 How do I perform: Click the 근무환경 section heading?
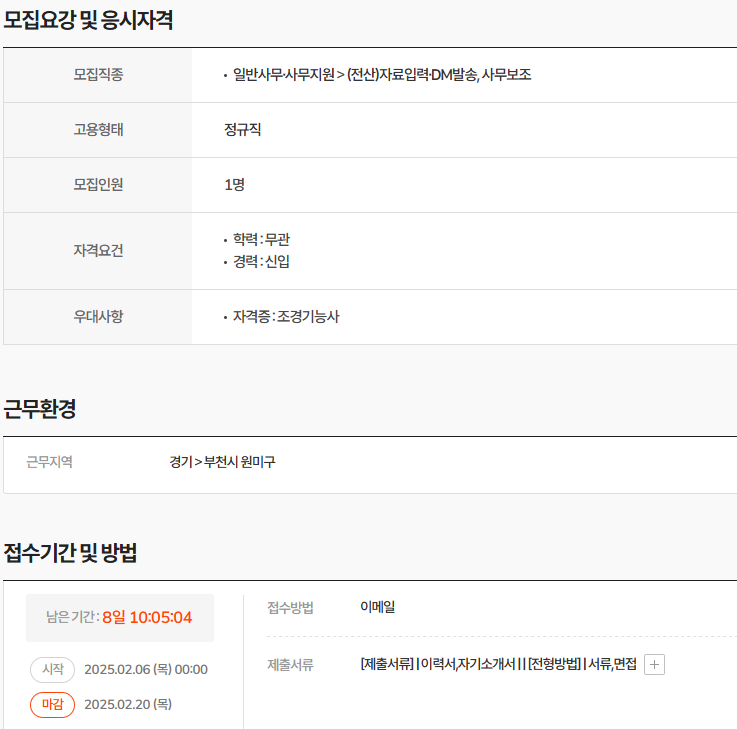pyautogui.click(x=39, y=409)
